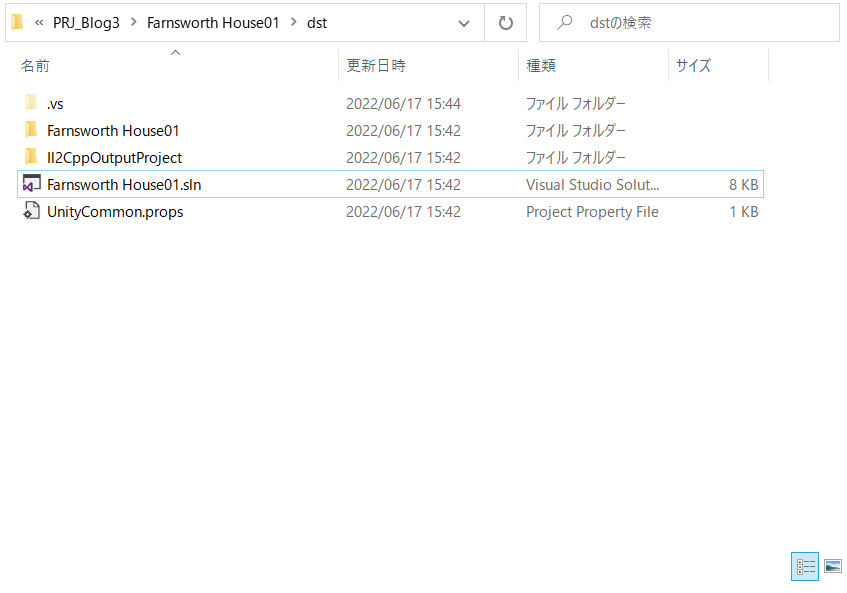Viewport: 847px width, 593px height.
Task: Navigate to PRJ_Blog3 breadcrumb
Action: tap(86, 23)
